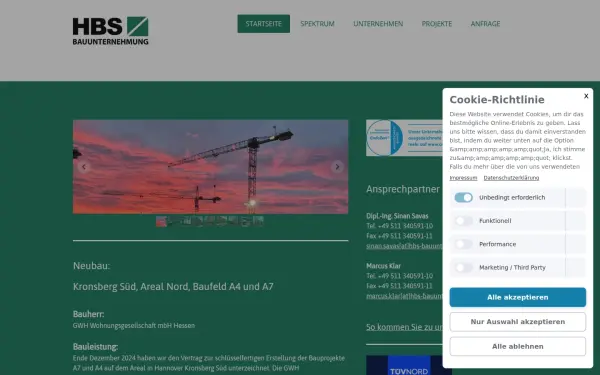600x375 pixels.
Task: Expand details for the Funktionell row
Action: 576,221
